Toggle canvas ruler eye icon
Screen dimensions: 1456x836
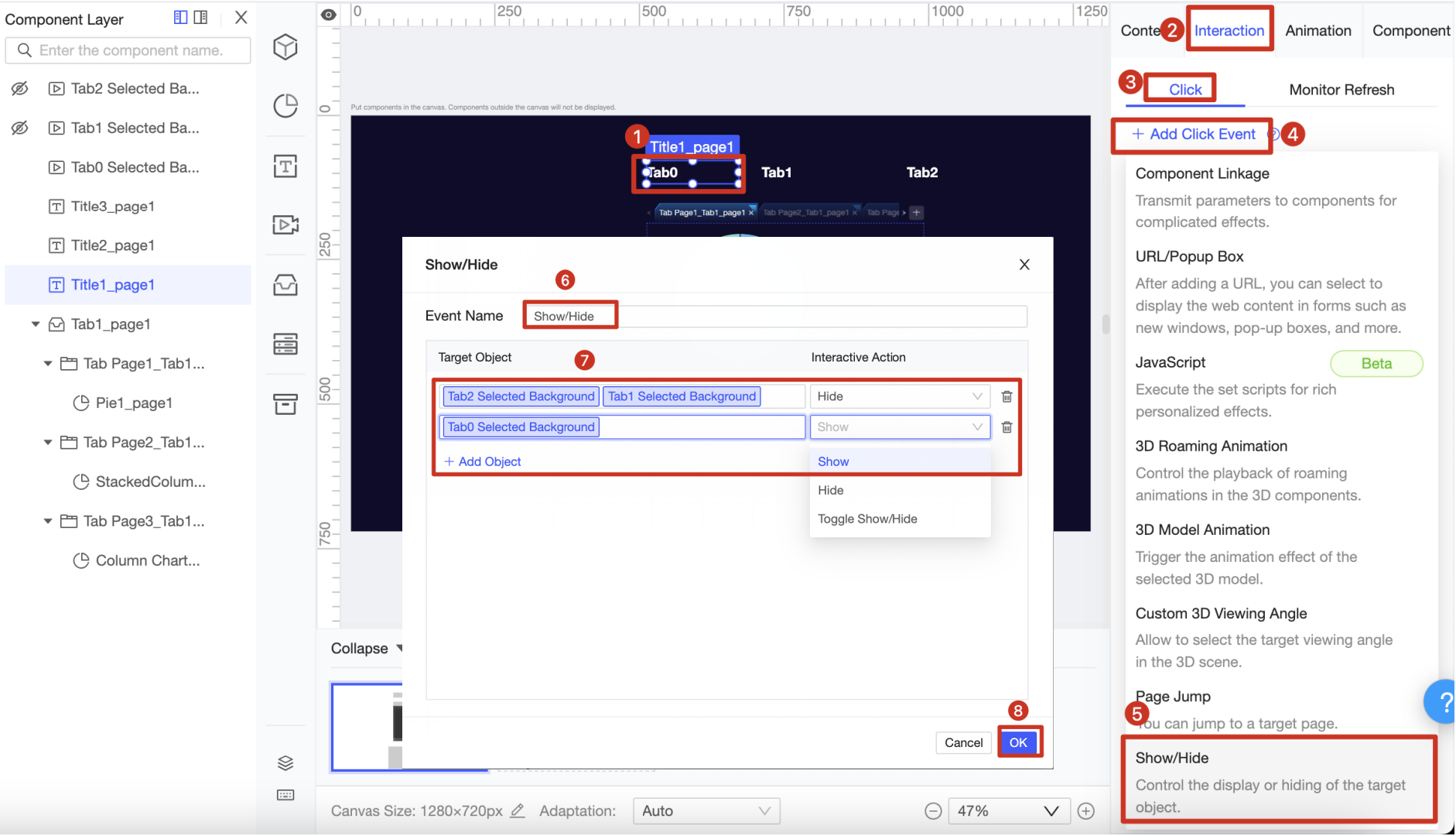pyautogui.click(x=329, y=15)
